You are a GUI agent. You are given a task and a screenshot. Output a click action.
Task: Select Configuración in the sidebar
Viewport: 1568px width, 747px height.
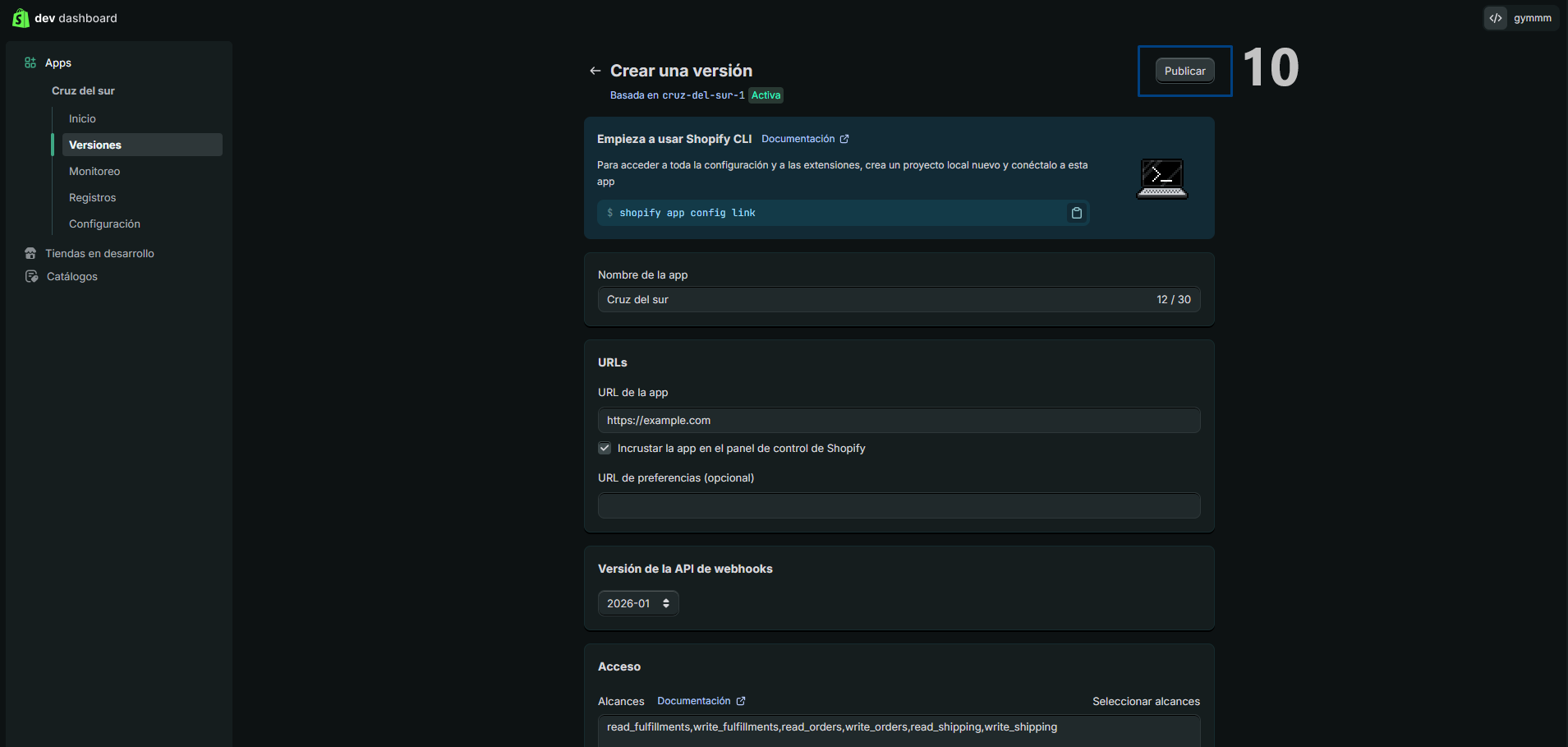[x=104, y=224]
